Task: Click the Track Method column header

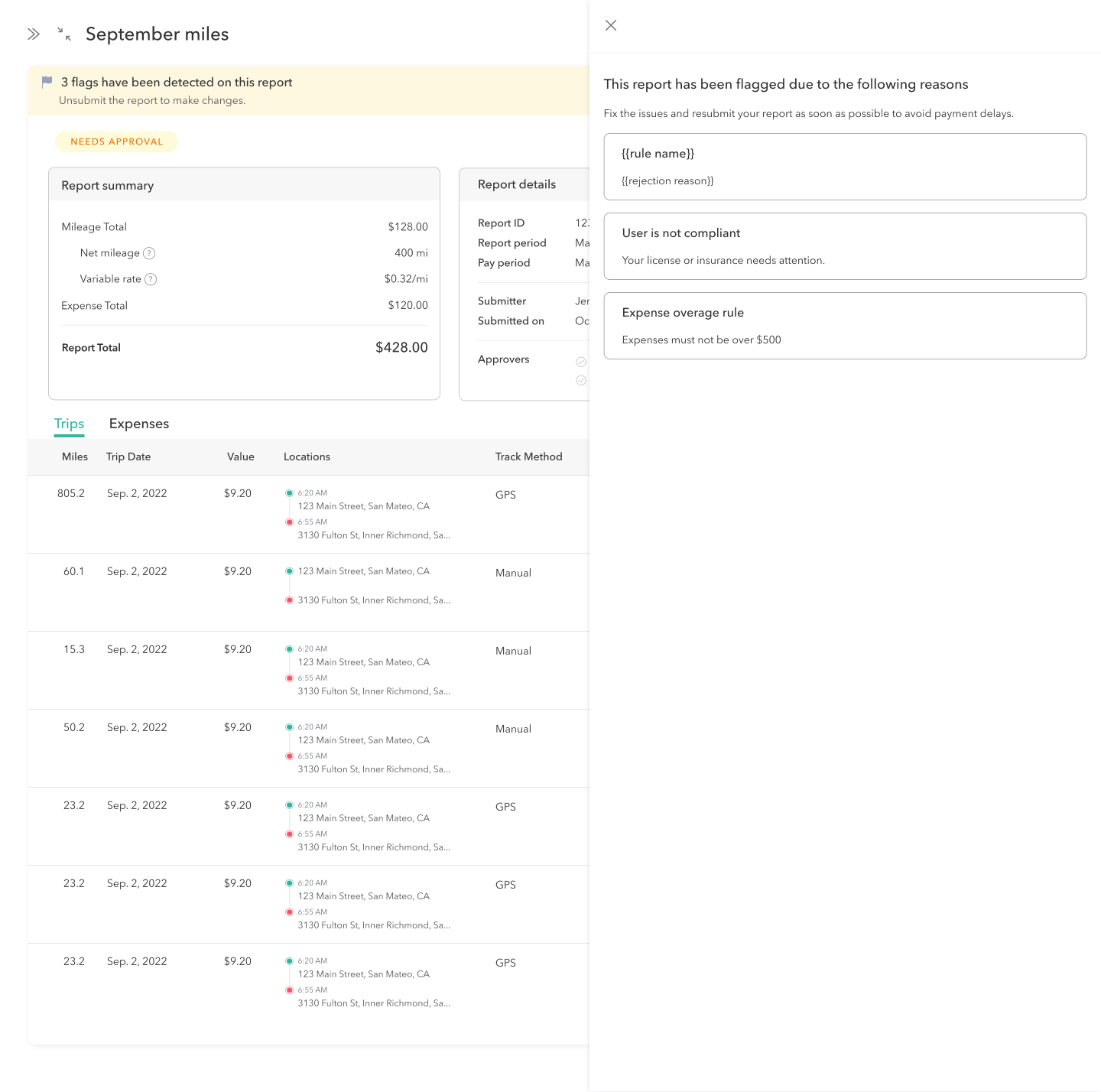Action: click(528, 457)
